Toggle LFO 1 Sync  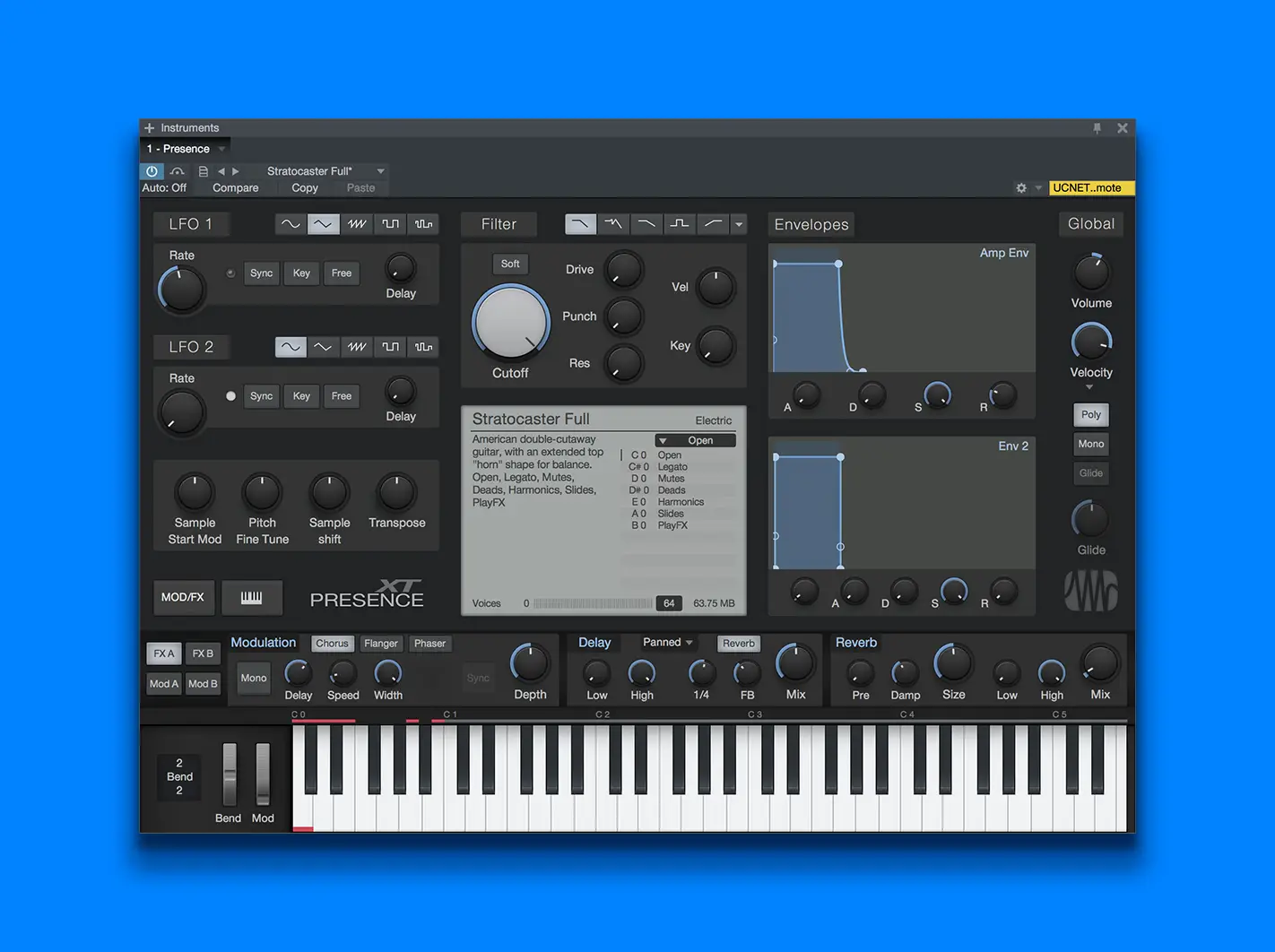(262, 273)
